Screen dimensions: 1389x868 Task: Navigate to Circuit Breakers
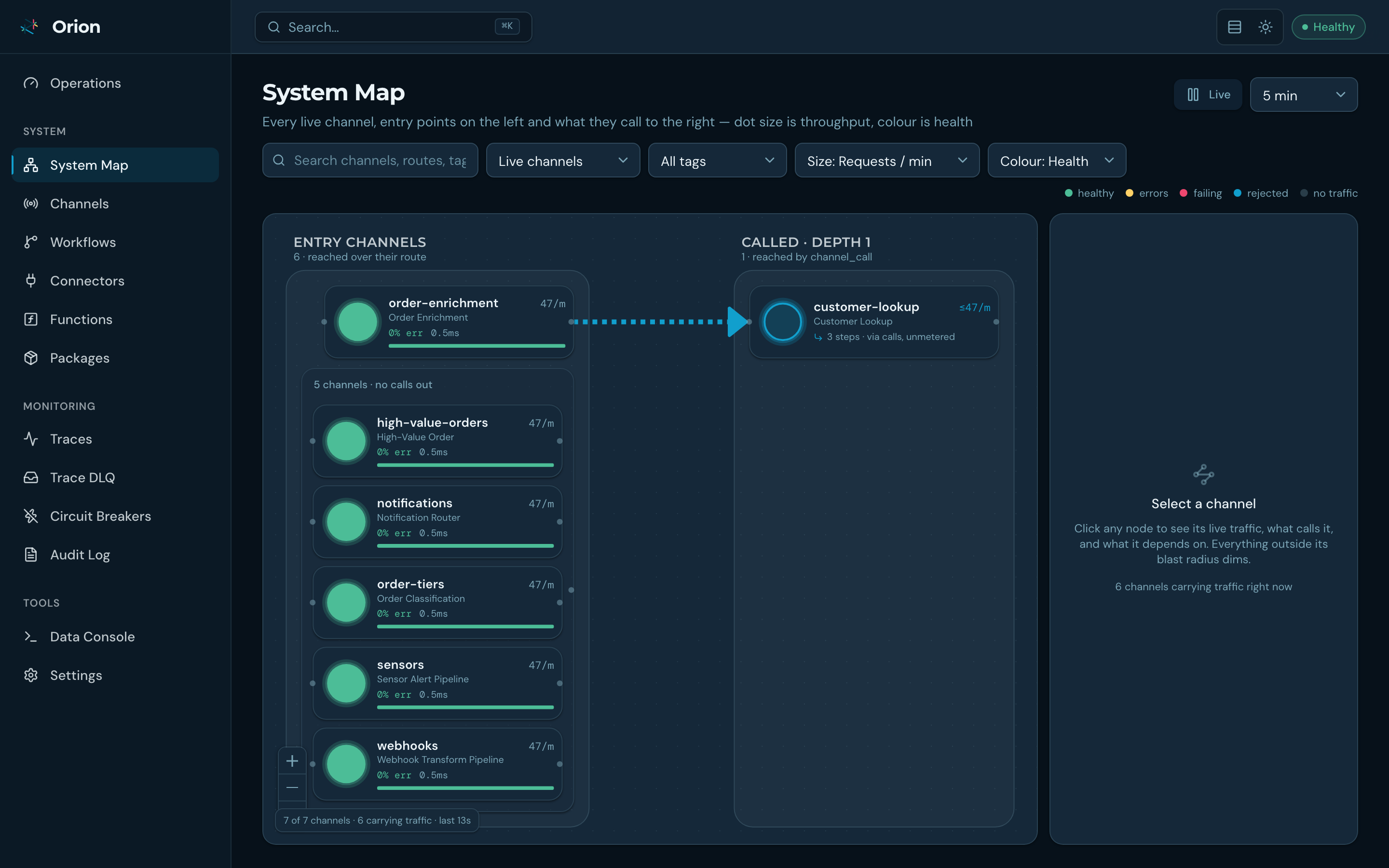click(115, 516)
